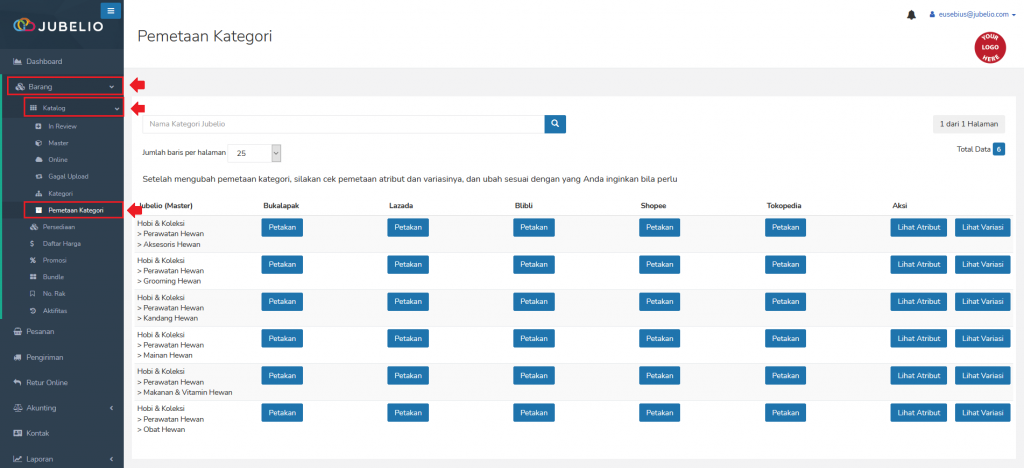Collapse the Katalog submenu chevron
1024x468 pixels.
117,108
